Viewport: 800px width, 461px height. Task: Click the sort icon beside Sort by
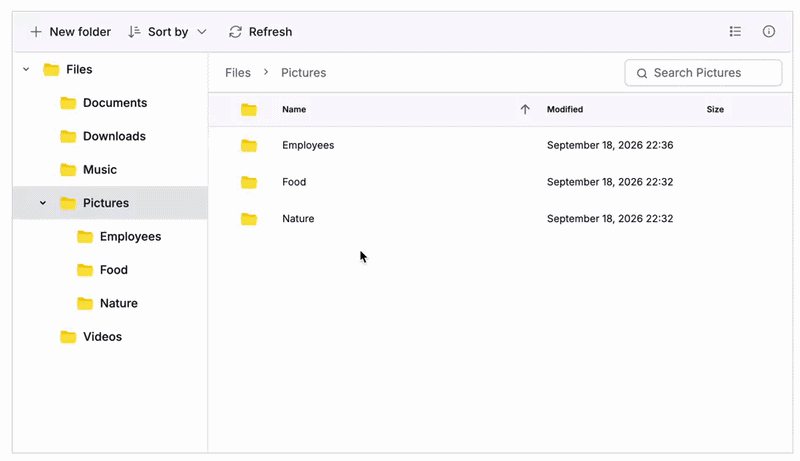pyautogui.click(x=134, y=32)
